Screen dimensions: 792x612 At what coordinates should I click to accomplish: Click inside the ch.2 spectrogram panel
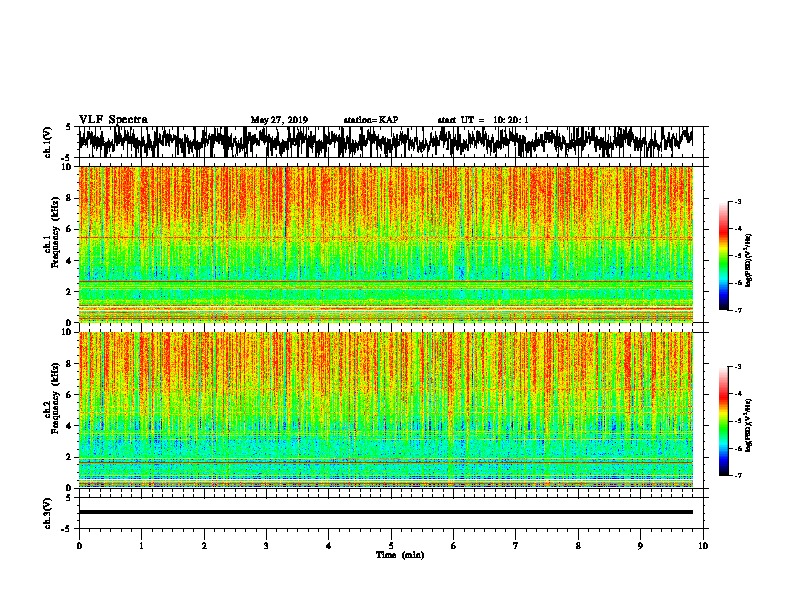click(385, 410)
